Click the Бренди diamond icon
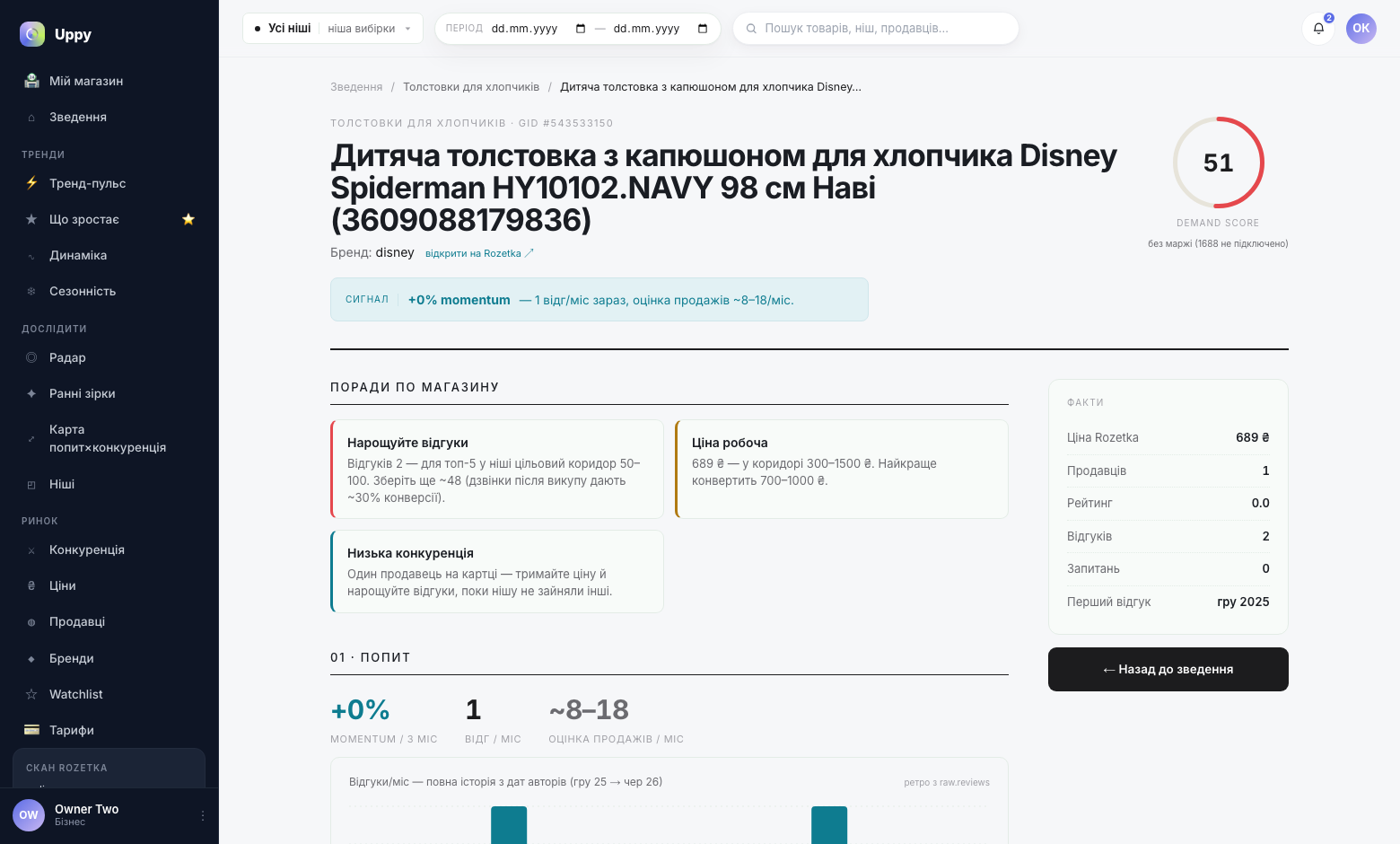Viewport: 1400px width, 844px height. 31,658
